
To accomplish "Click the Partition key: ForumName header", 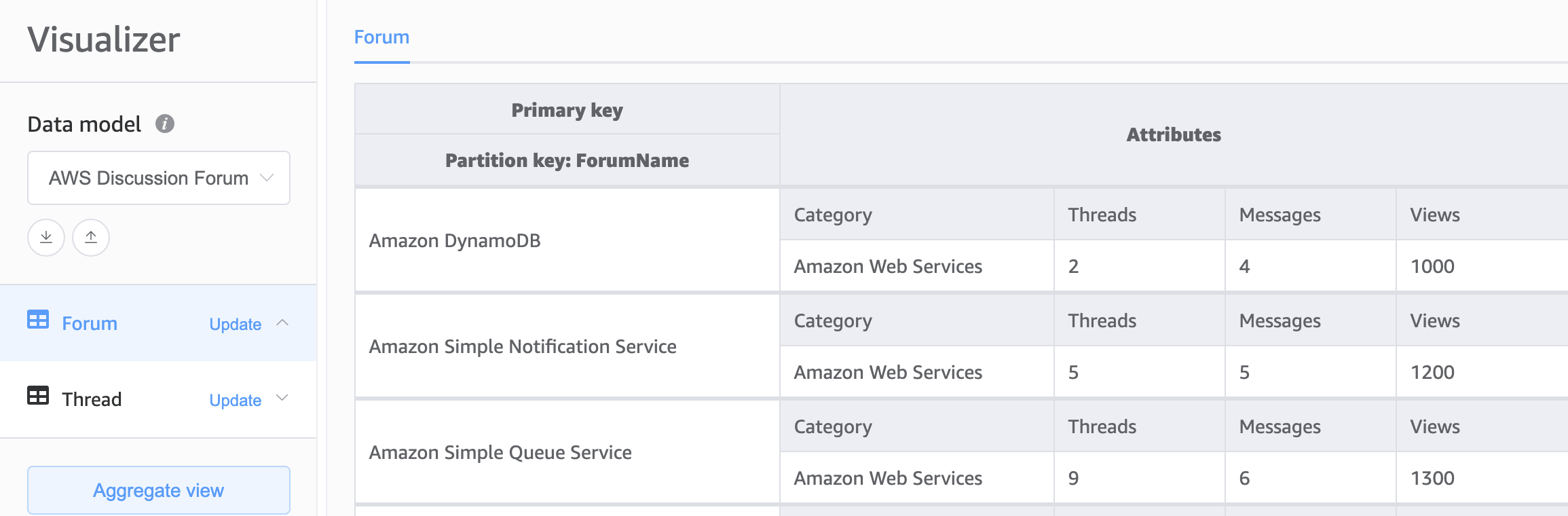I will (x=567, y=161).
